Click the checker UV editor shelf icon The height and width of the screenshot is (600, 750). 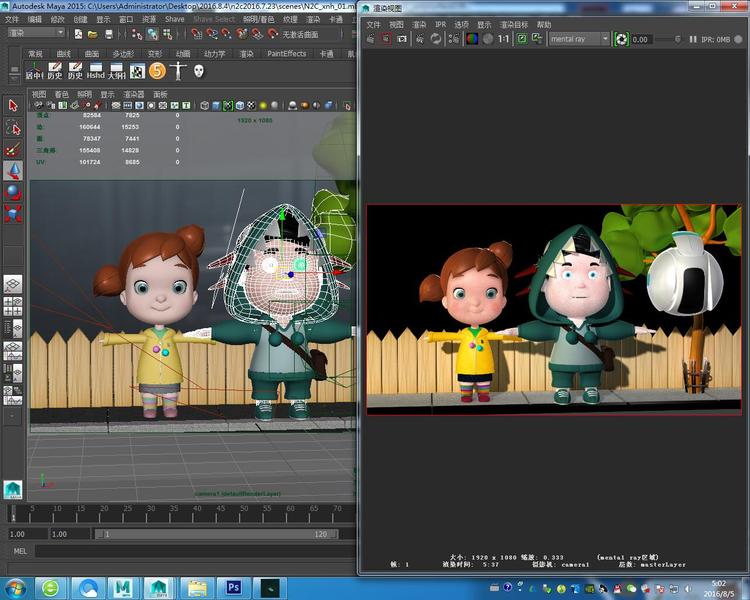click(x=137, y=71)
